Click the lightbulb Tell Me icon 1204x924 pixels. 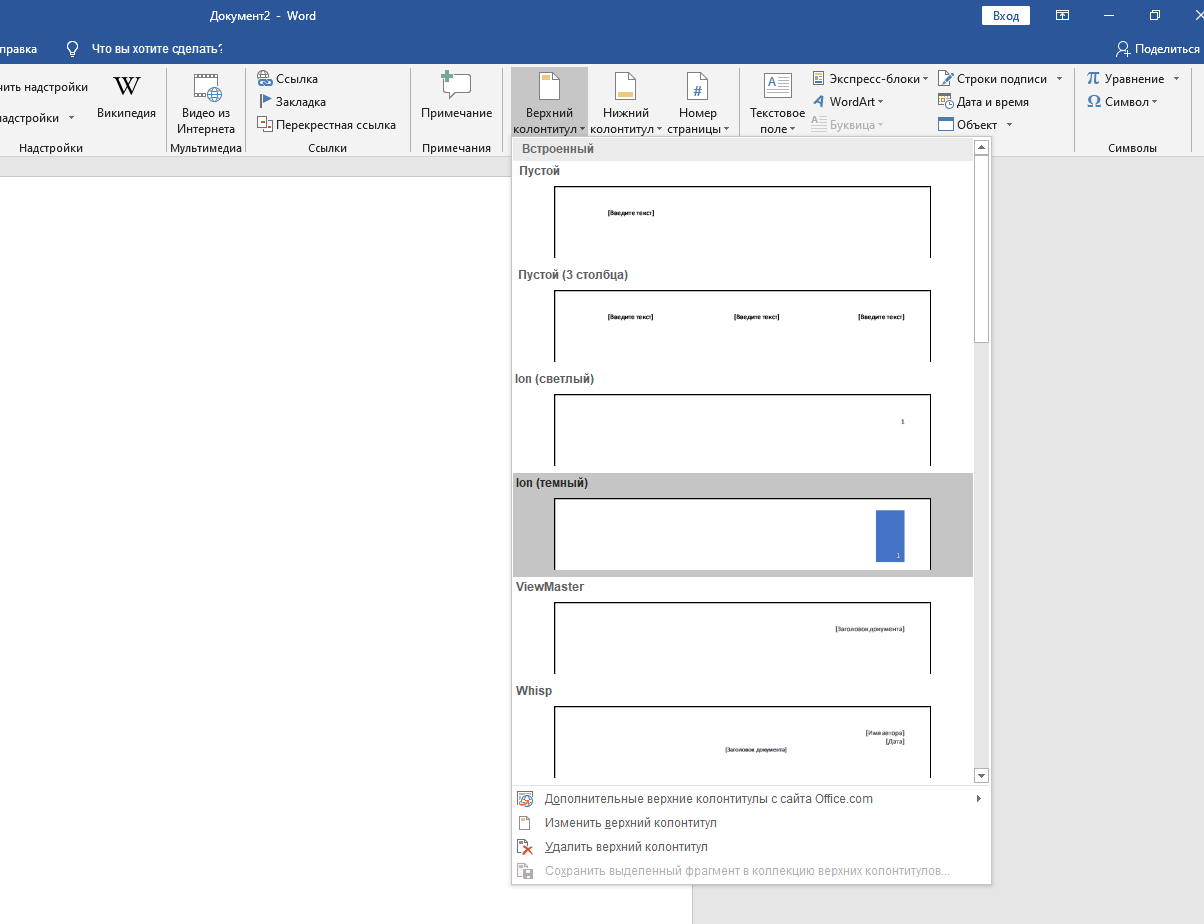click(72, 48)
